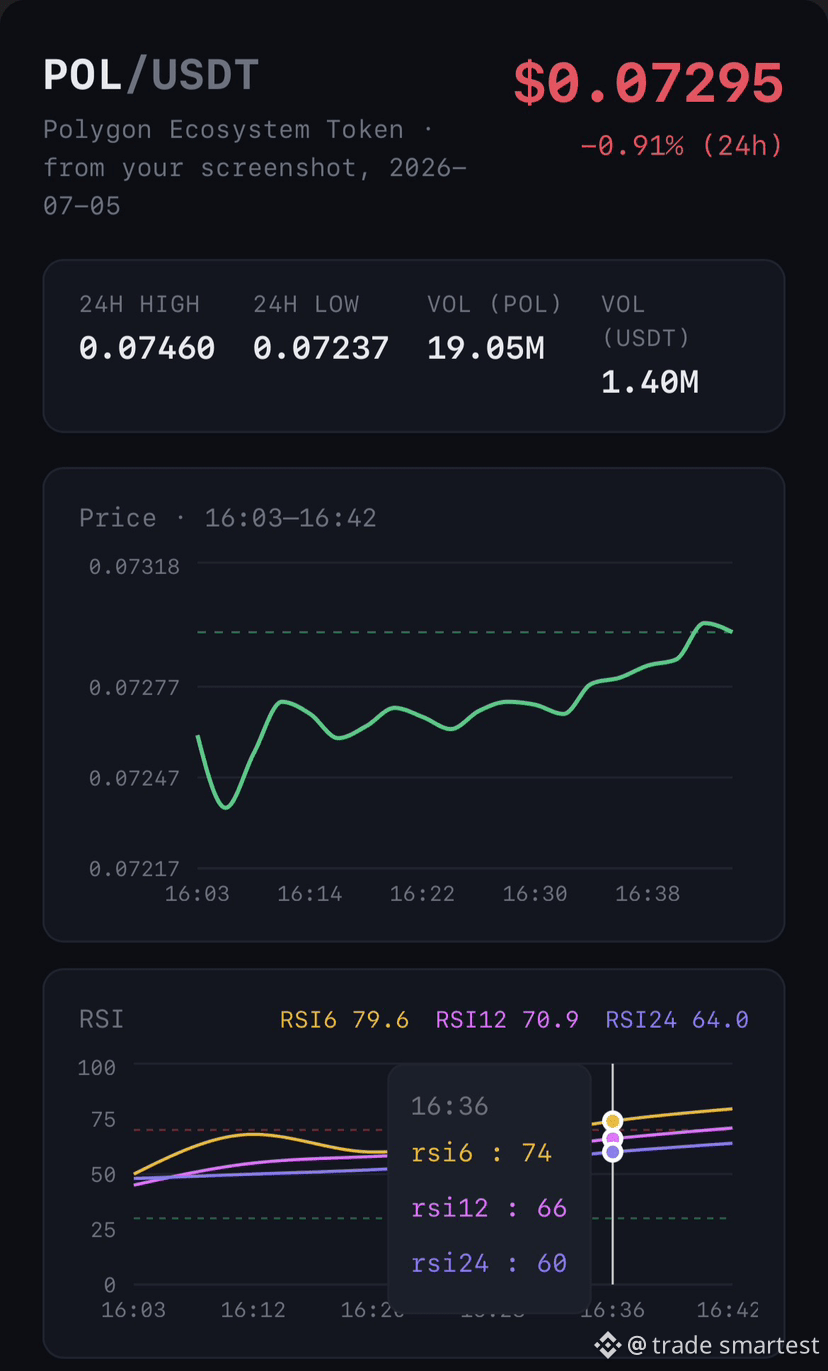This screenshot has width=828, height=1371.
Task: Click the VOL (POL) value 19.05M
Action: point(486,348)
